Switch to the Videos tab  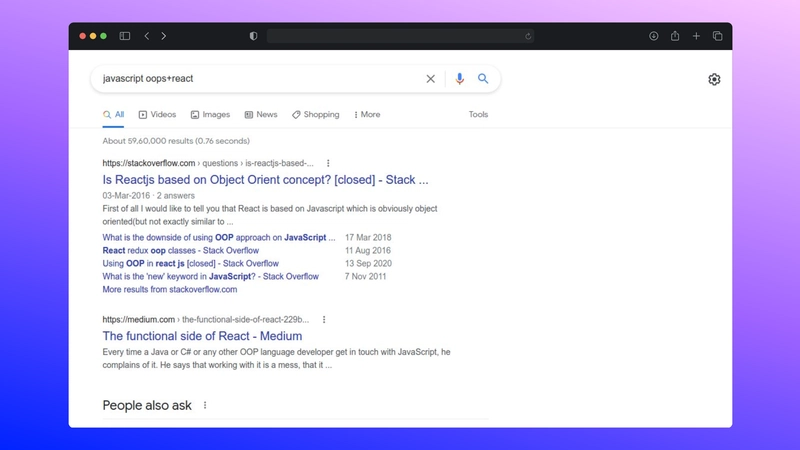point(157,115)
